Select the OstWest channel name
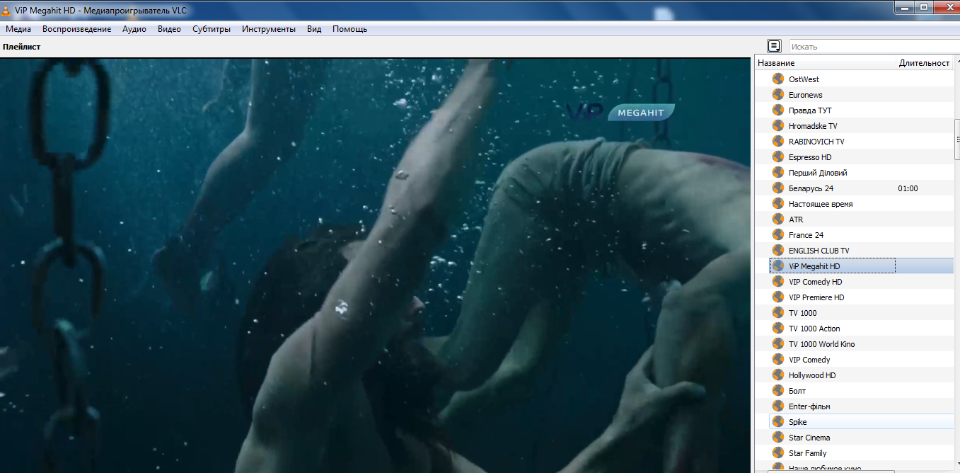The image size is (960, 473). [803, 79]
